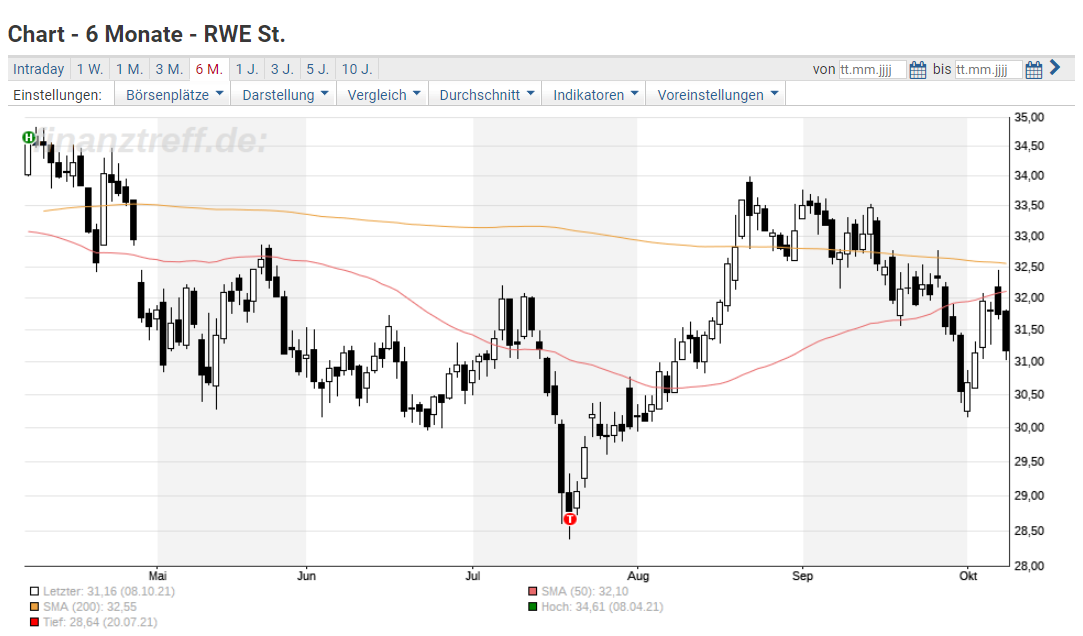
Task: Click the 35,00 price axis label
Action: click(1029, 117)
